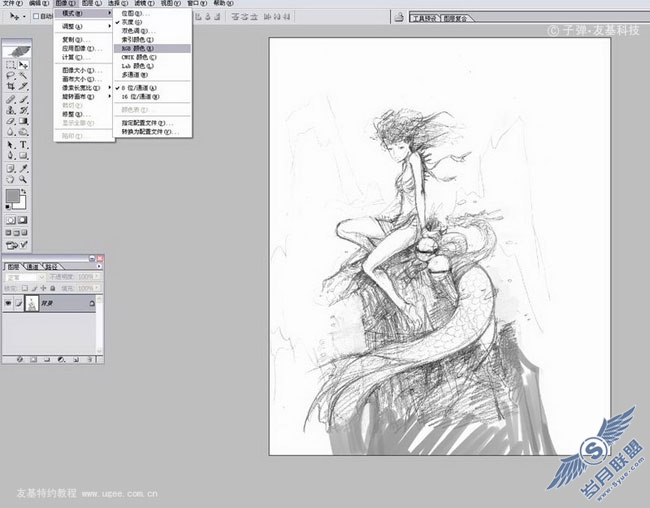Select the Eyedropper tool
650x508 pixels.
tap(24, 168)
